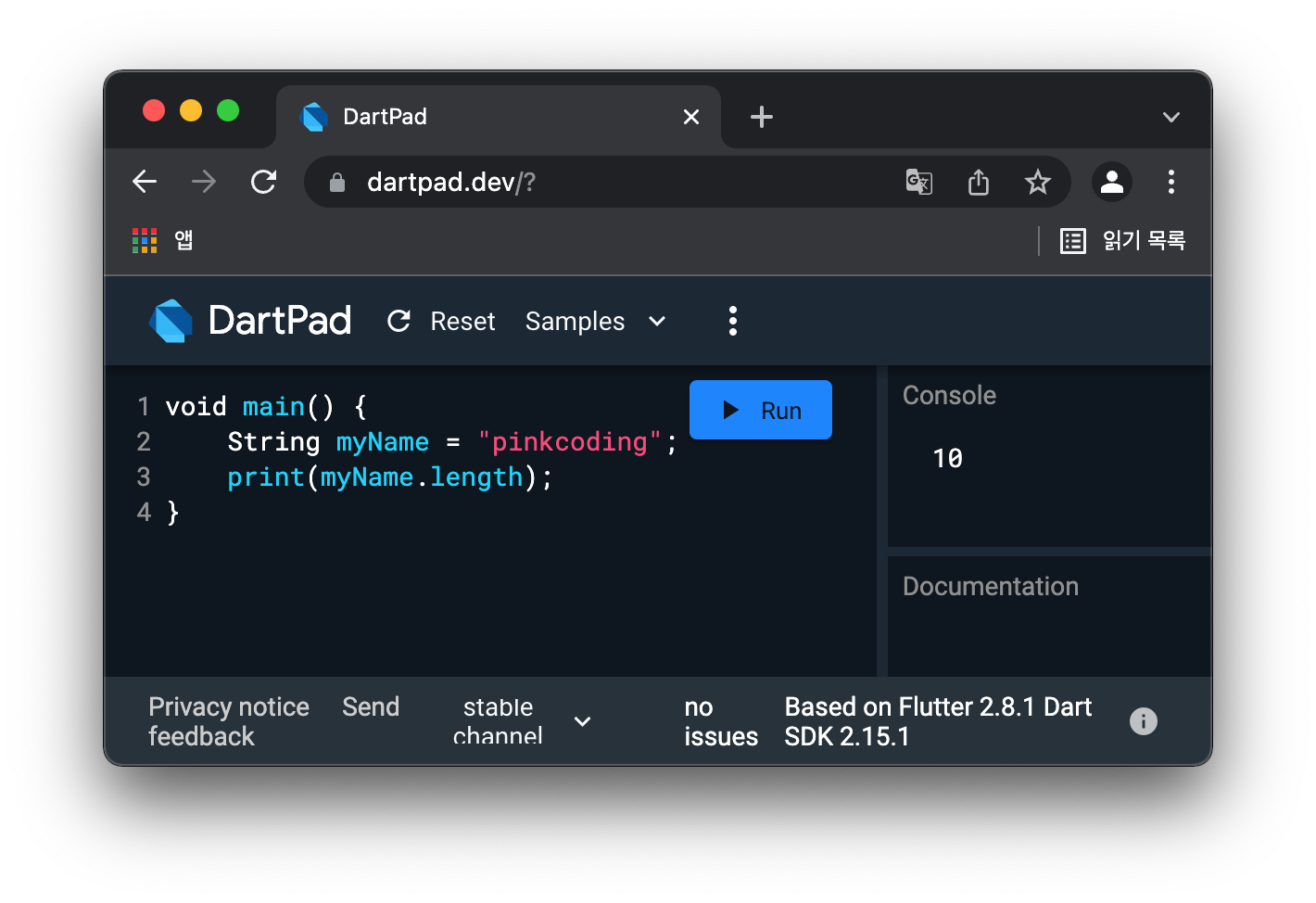Open the apps grid bookmark icon

pos(145,241)
